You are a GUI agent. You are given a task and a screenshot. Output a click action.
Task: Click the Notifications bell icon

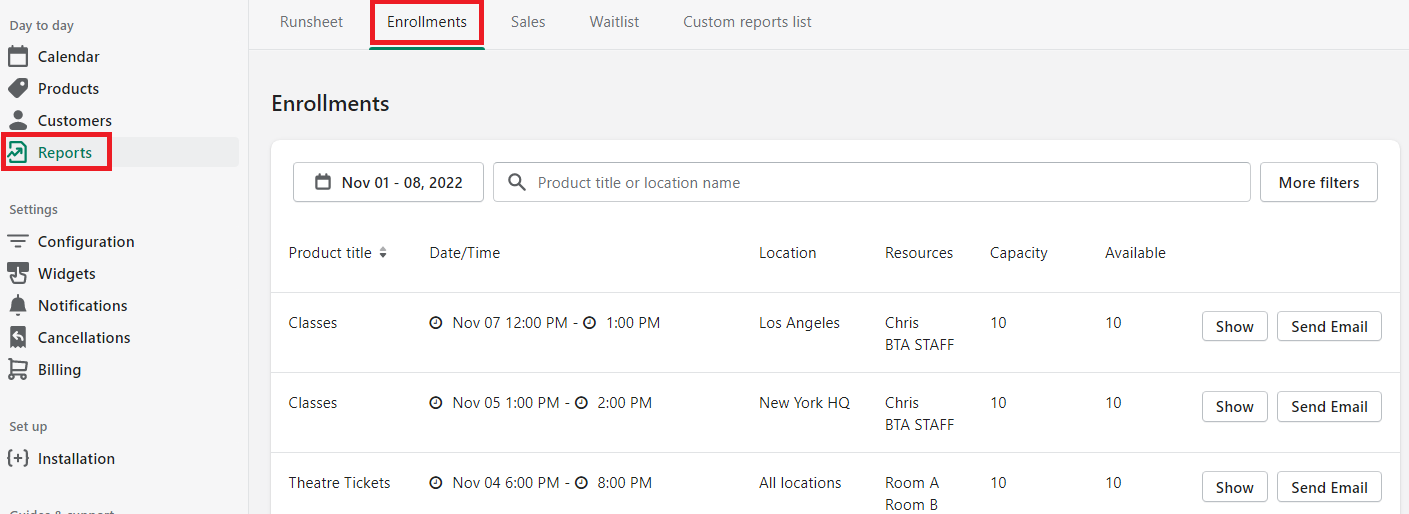(18, 305)
